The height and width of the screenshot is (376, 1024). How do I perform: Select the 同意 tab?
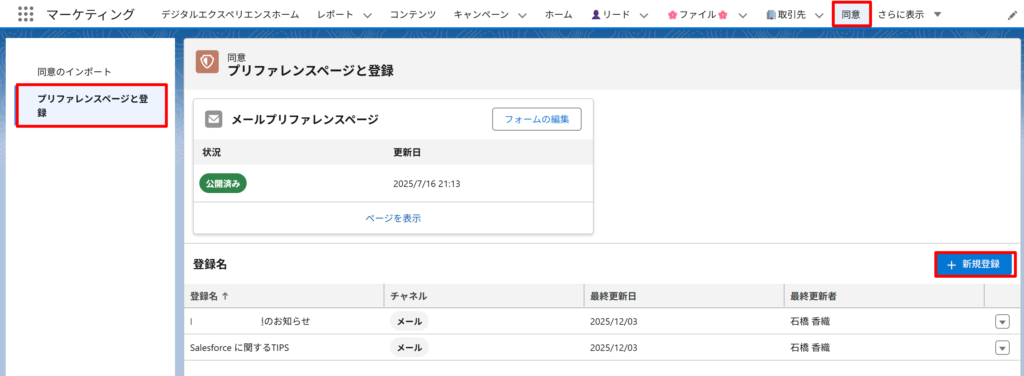[x=851, y=14]
